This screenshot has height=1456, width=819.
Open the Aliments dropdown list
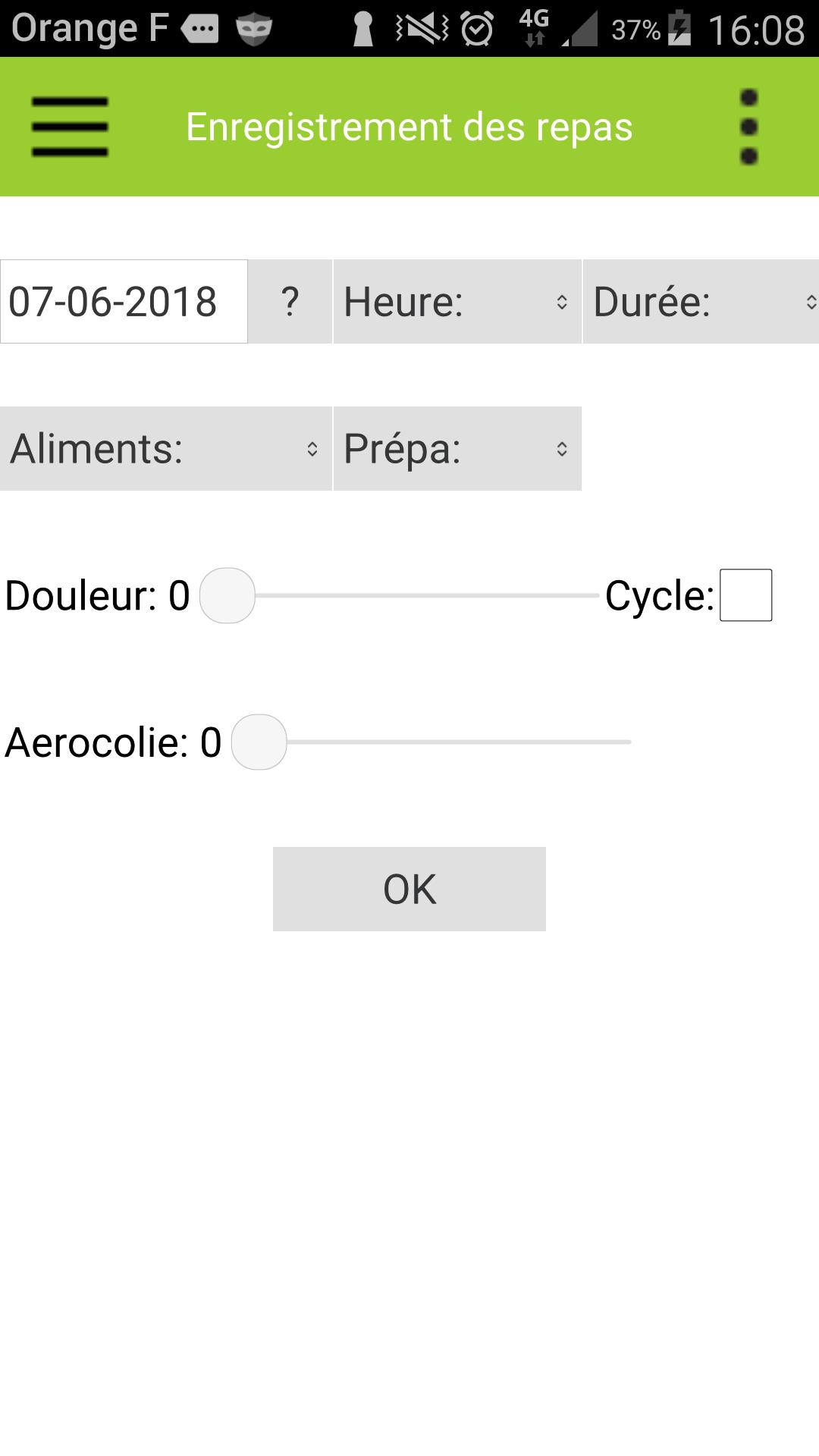165,449
